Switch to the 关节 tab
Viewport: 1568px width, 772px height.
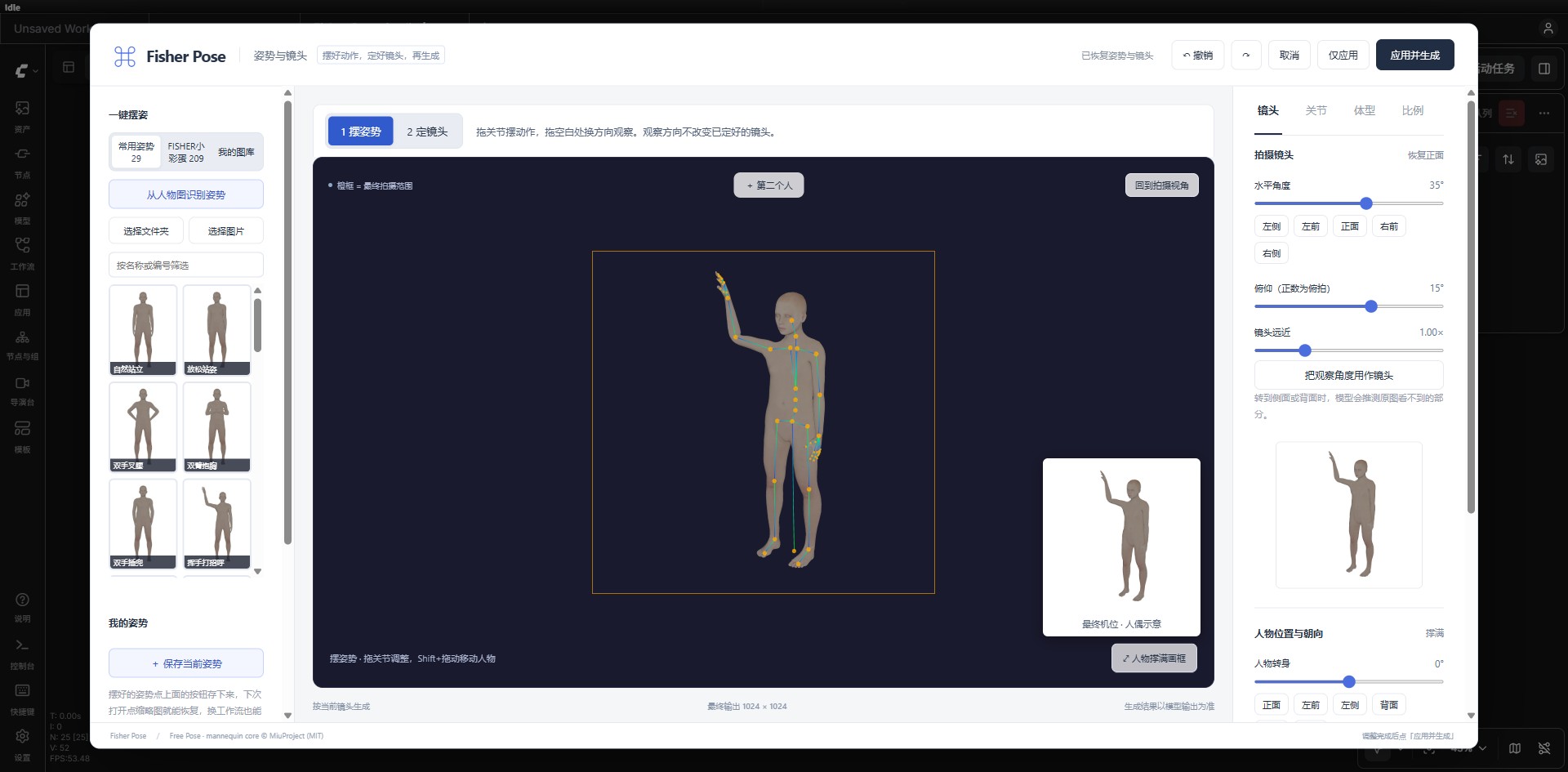pos(1316,111)
